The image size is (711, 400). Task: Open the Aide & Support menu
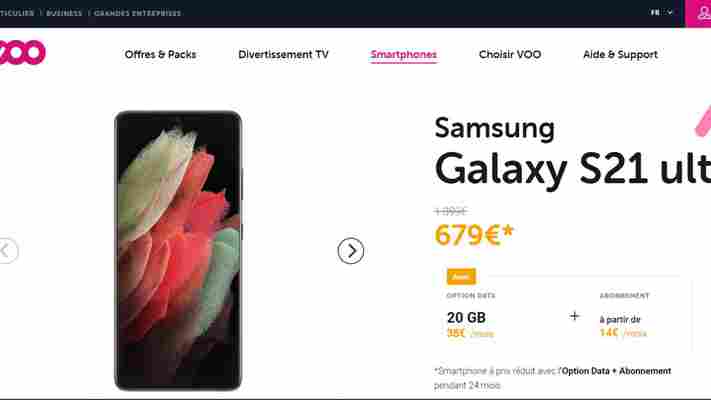[620, 54]
